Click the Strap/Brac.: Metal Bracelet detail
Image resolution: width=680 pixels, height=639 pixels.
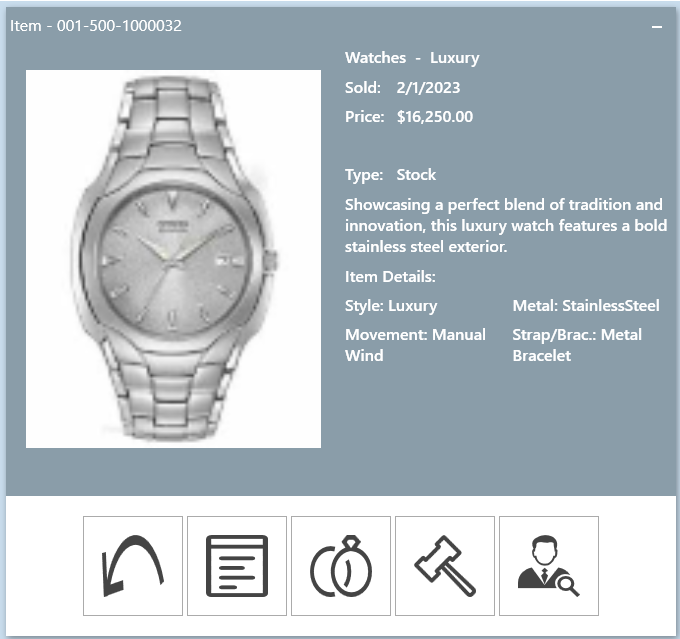tap(577, 345)
